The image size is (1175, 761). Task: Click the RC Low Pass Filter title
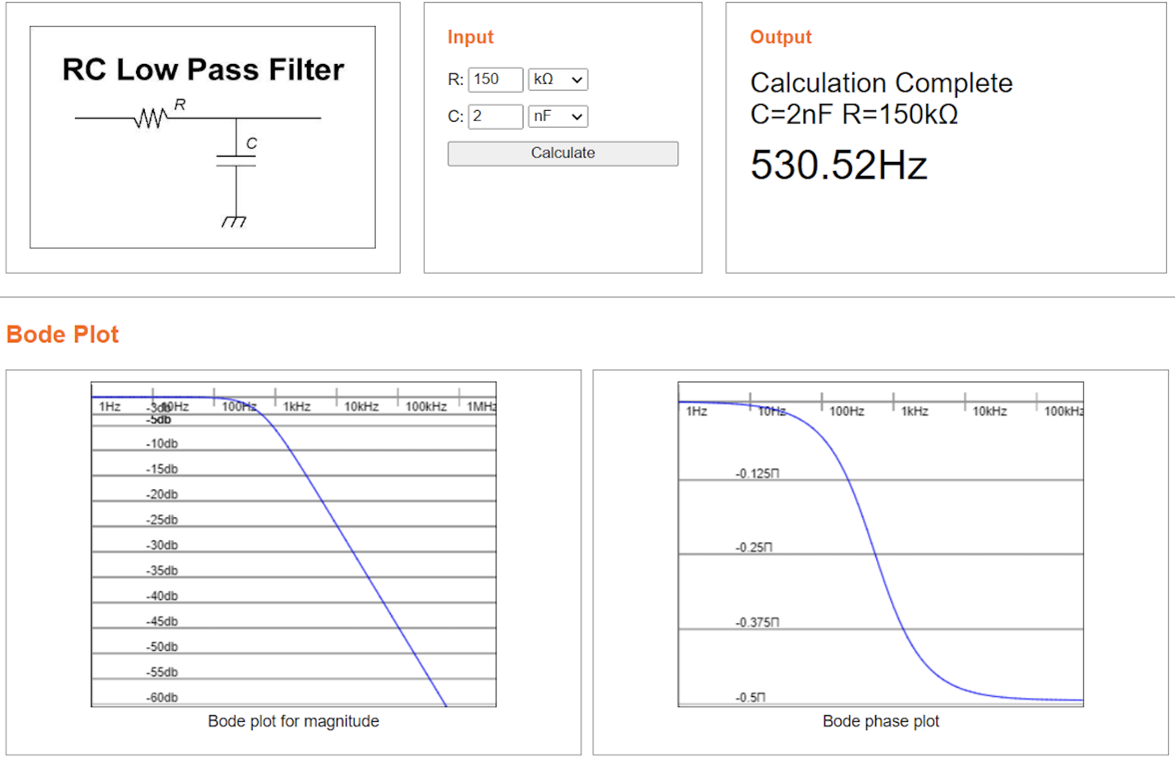tap(203, 70)
